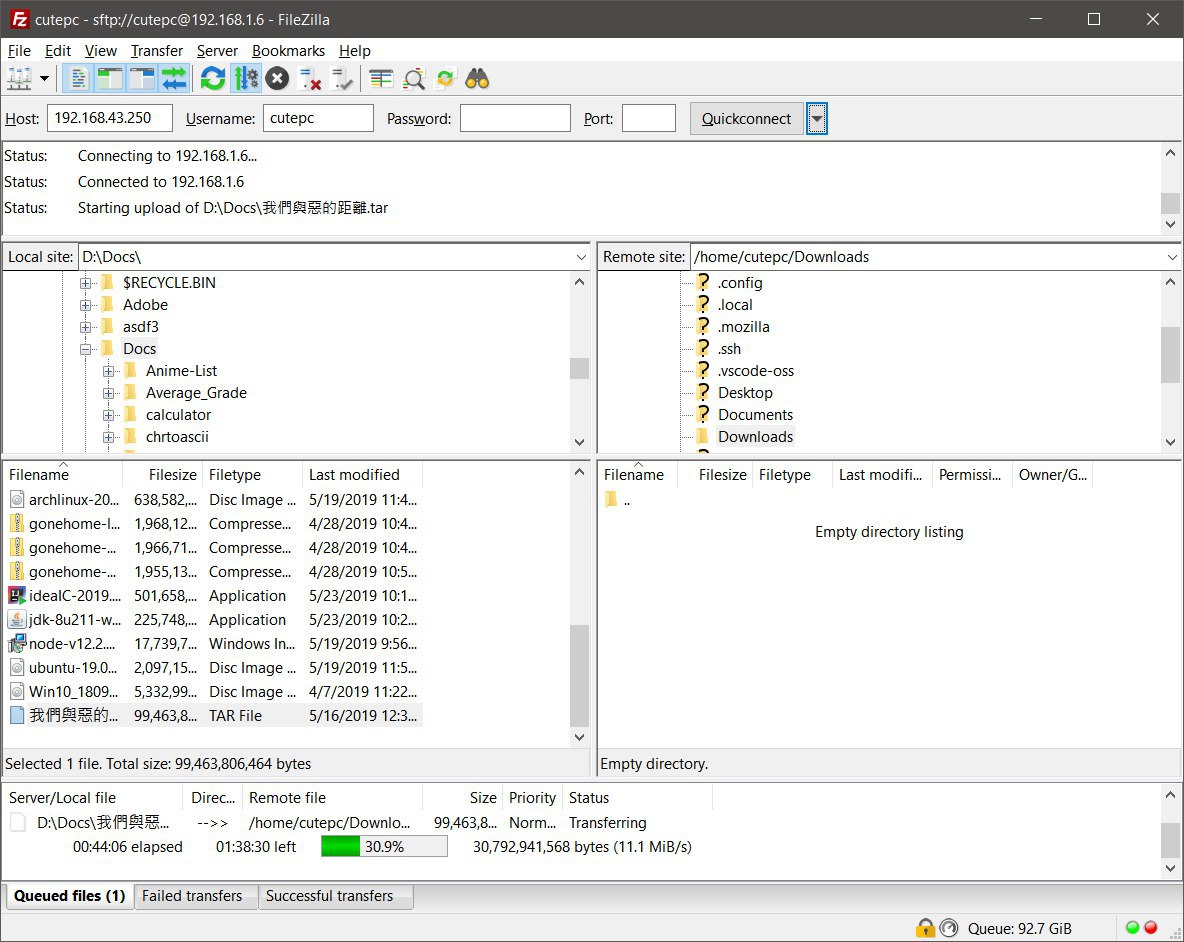Sort local files by Last modified column
This screenshot has height=942, width=1184.
point(362,475)
